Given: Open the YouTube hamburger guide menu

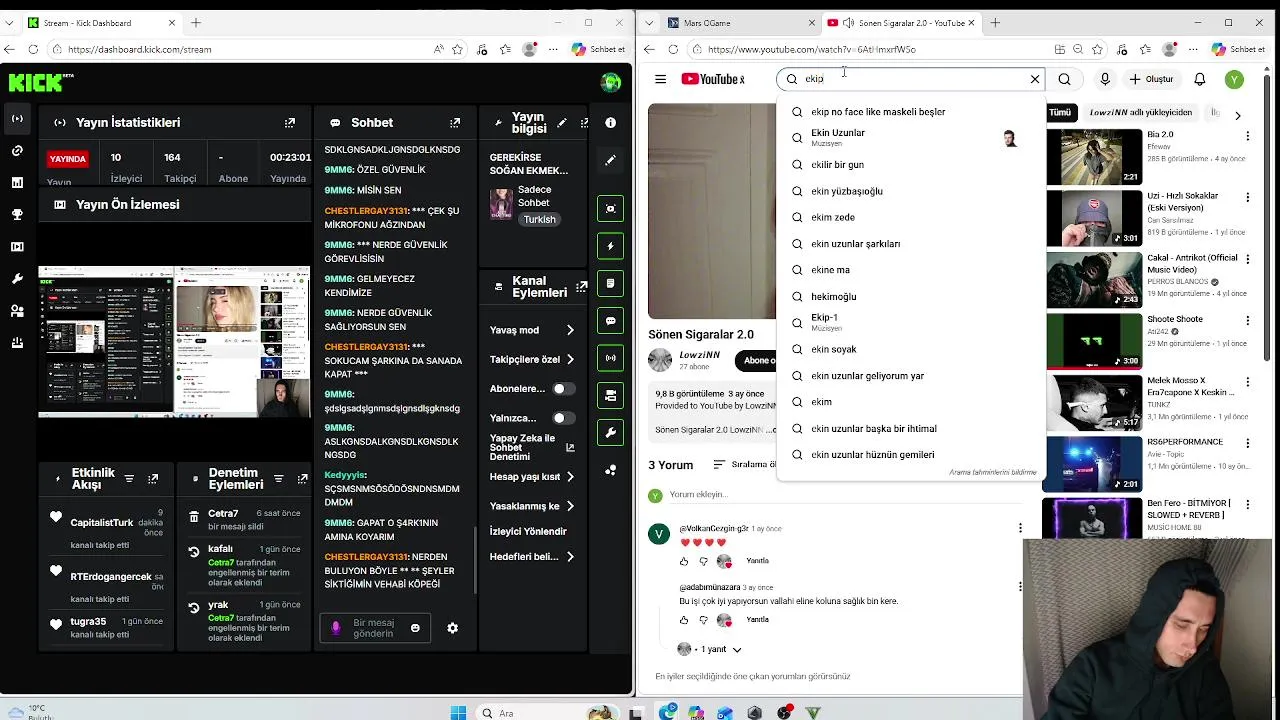Looking at the screenshot, I should coord(660,79).
